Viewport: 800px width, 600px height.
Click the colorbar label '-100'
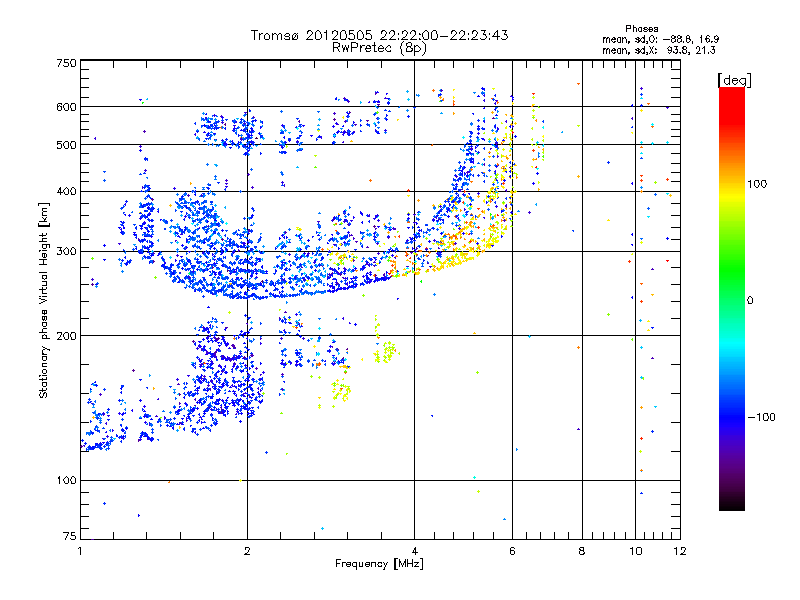(x=761, y=417)
